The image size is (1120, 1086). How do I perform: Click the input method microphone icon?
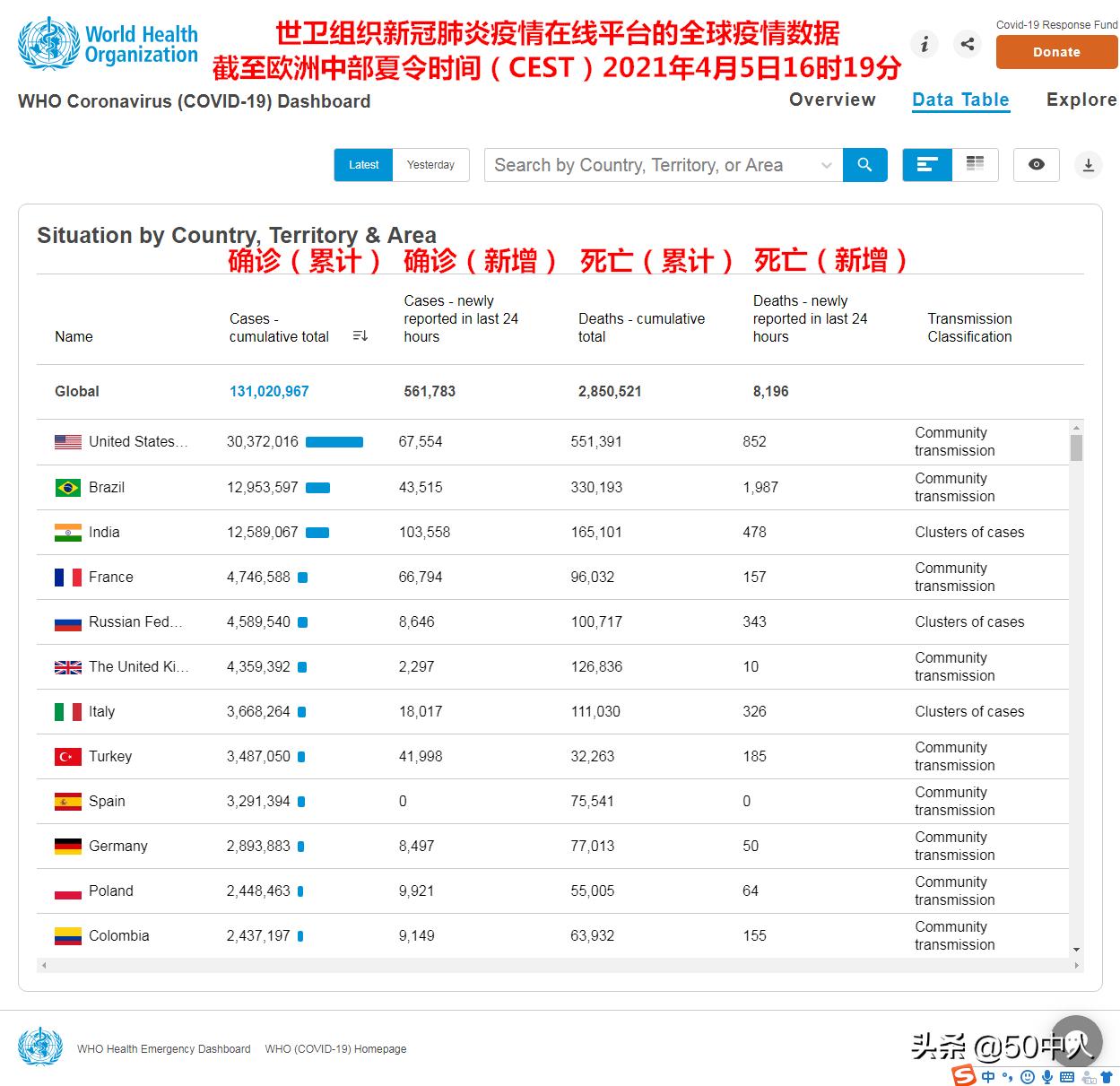1046,1076
